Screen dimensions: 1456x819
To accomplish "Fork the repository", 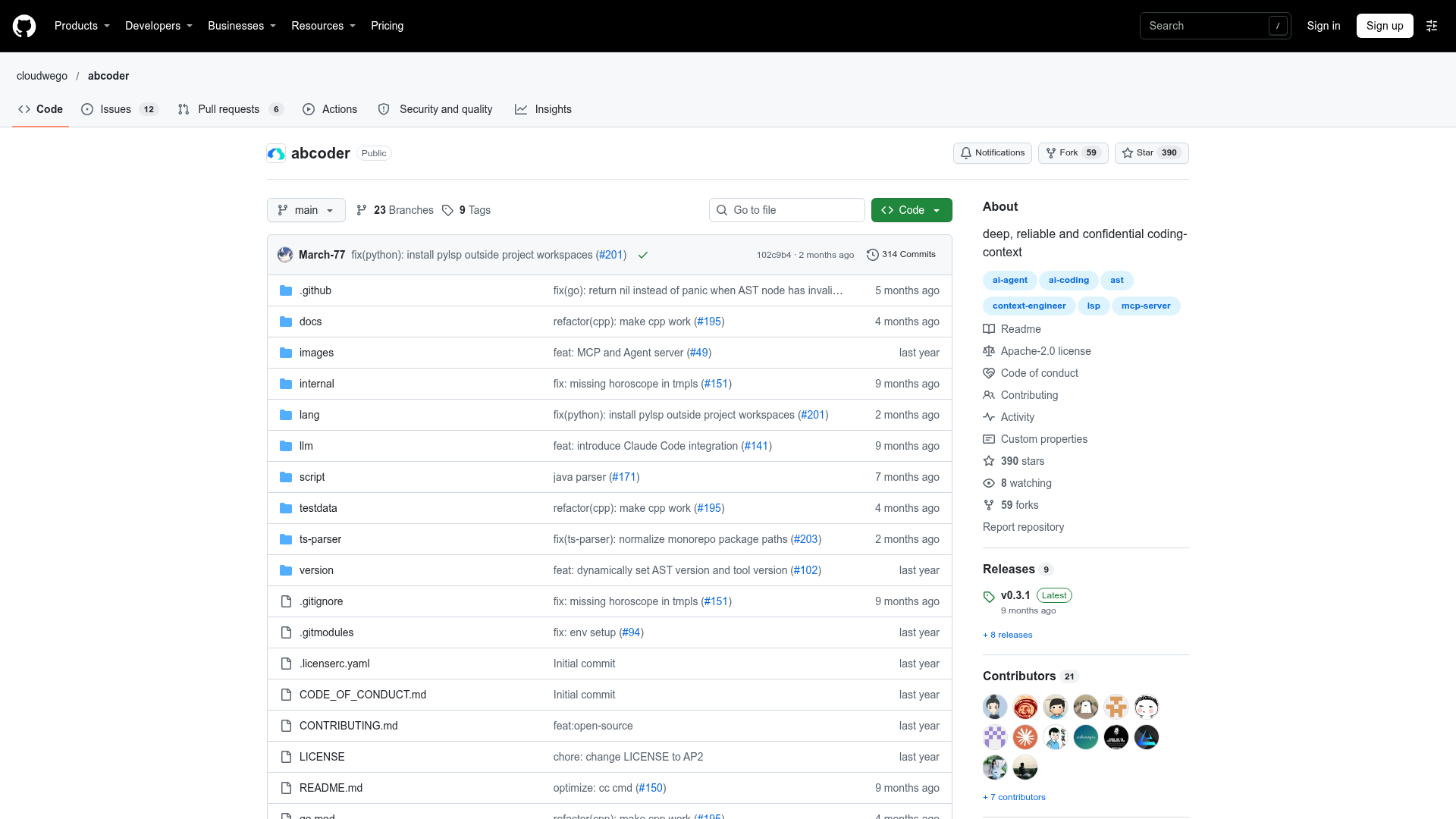I will tap(1073, 153).
